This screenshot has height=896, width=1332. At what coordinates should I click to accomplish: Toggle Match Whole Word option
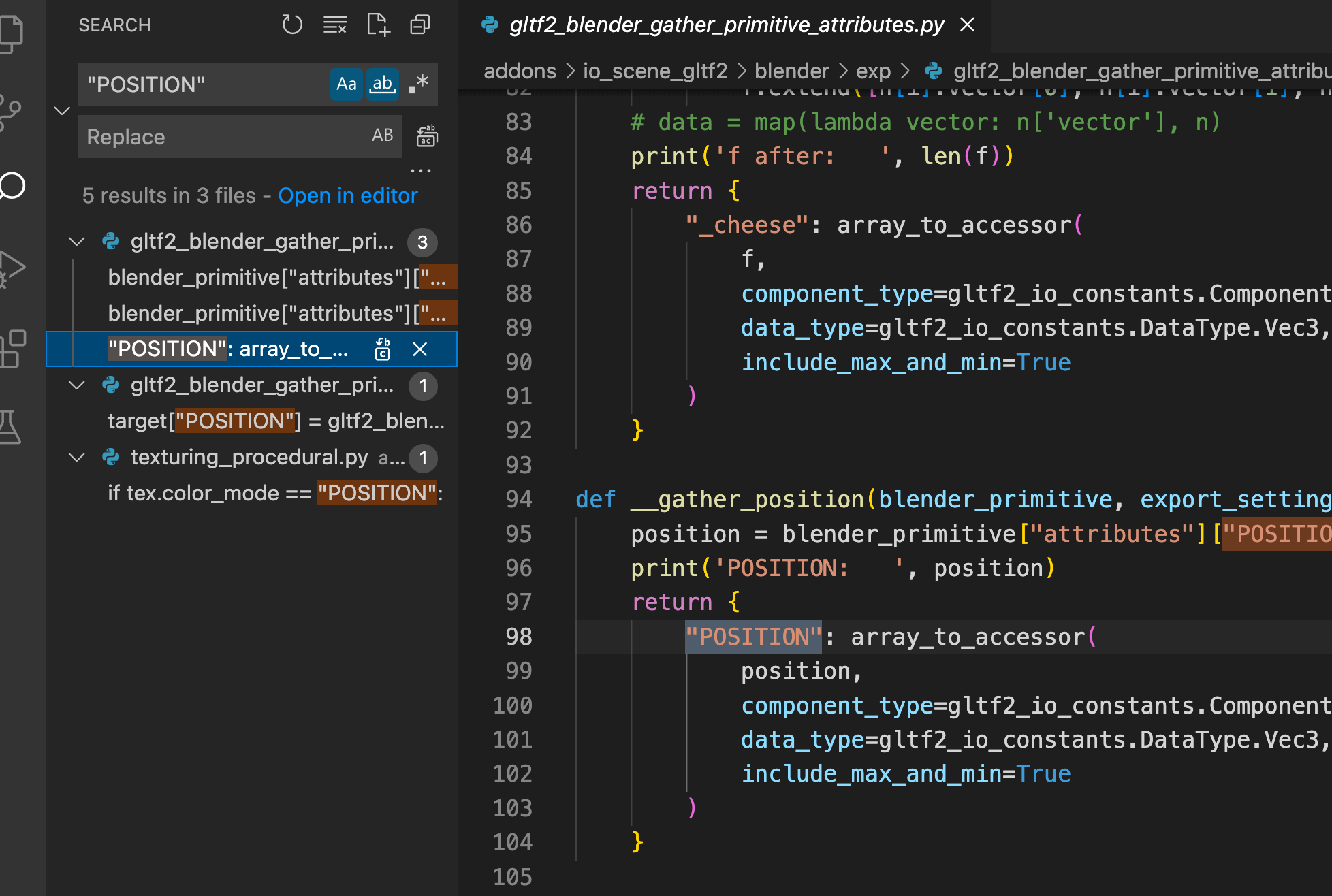tap(382, 84)
